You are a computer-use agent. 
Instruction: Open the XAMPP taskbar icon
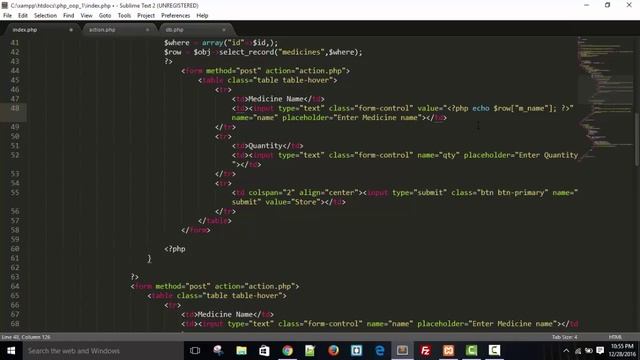449,351
